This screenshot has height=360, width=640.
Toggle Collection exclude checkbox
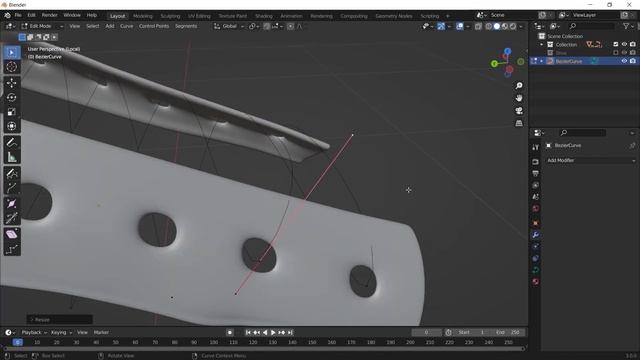(616, 44)
